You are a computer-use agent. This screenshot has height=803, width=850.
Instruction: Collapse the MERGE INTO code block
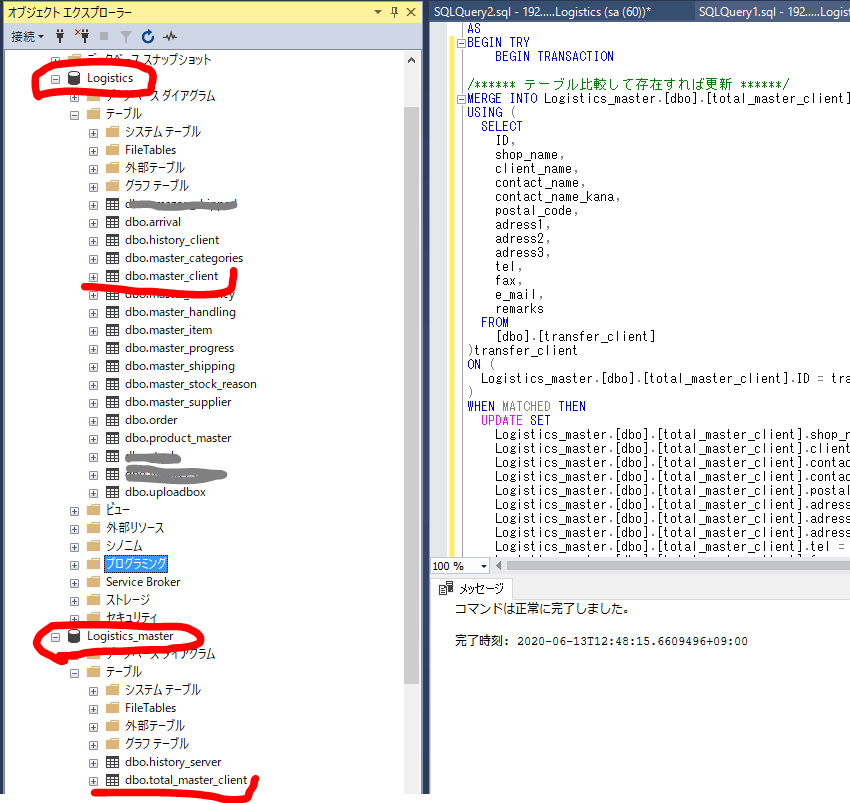(461, 99)
